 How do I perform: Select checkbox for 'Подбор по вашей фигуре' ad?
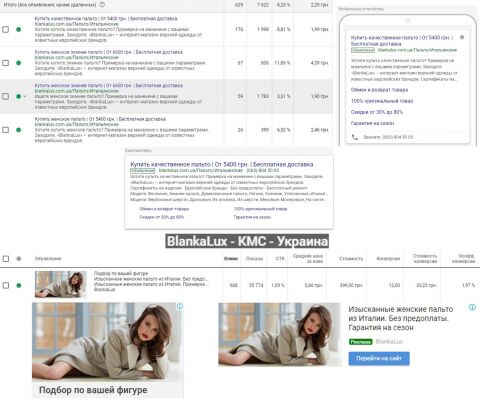pyautogui.click(x=6, y=285)
